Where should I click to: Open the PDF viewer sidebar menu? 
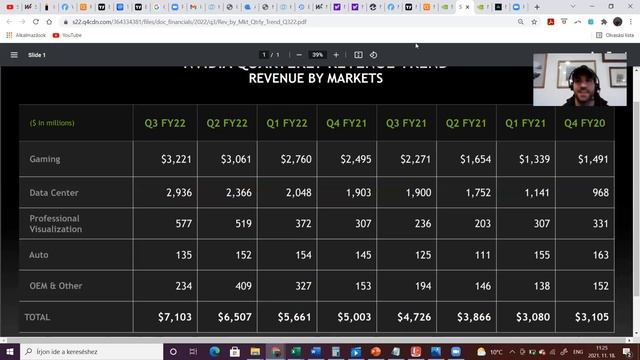coord(14,55)
